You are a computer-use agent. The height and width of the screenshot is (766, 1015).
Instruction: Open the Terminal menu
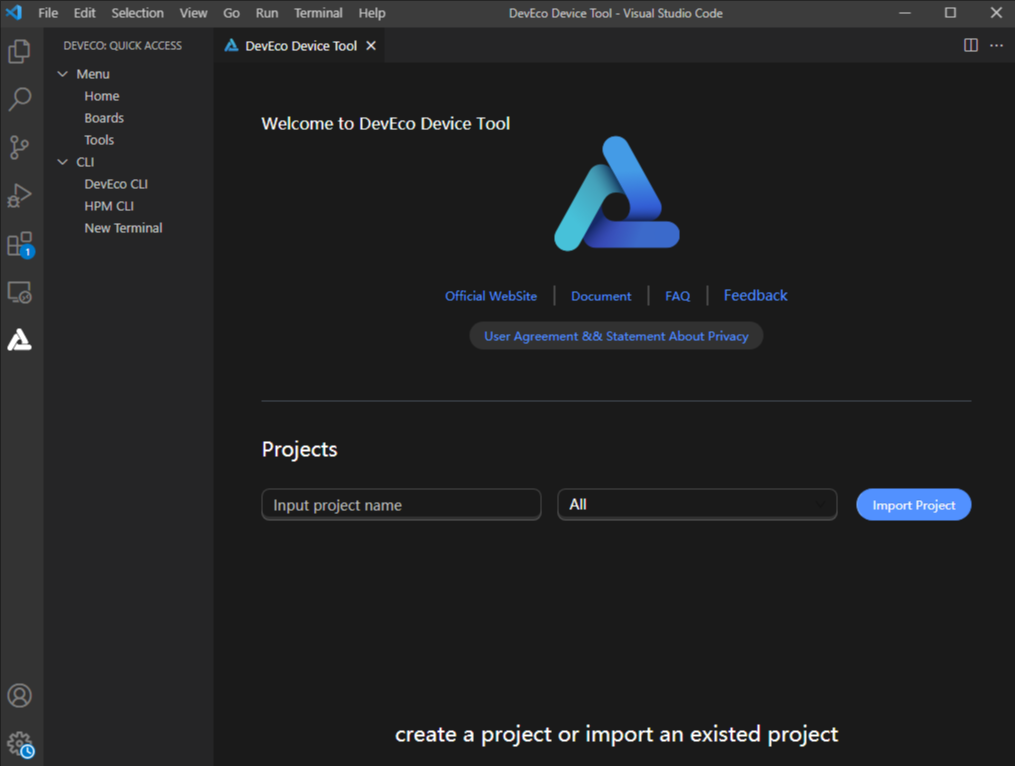(318, 13)
